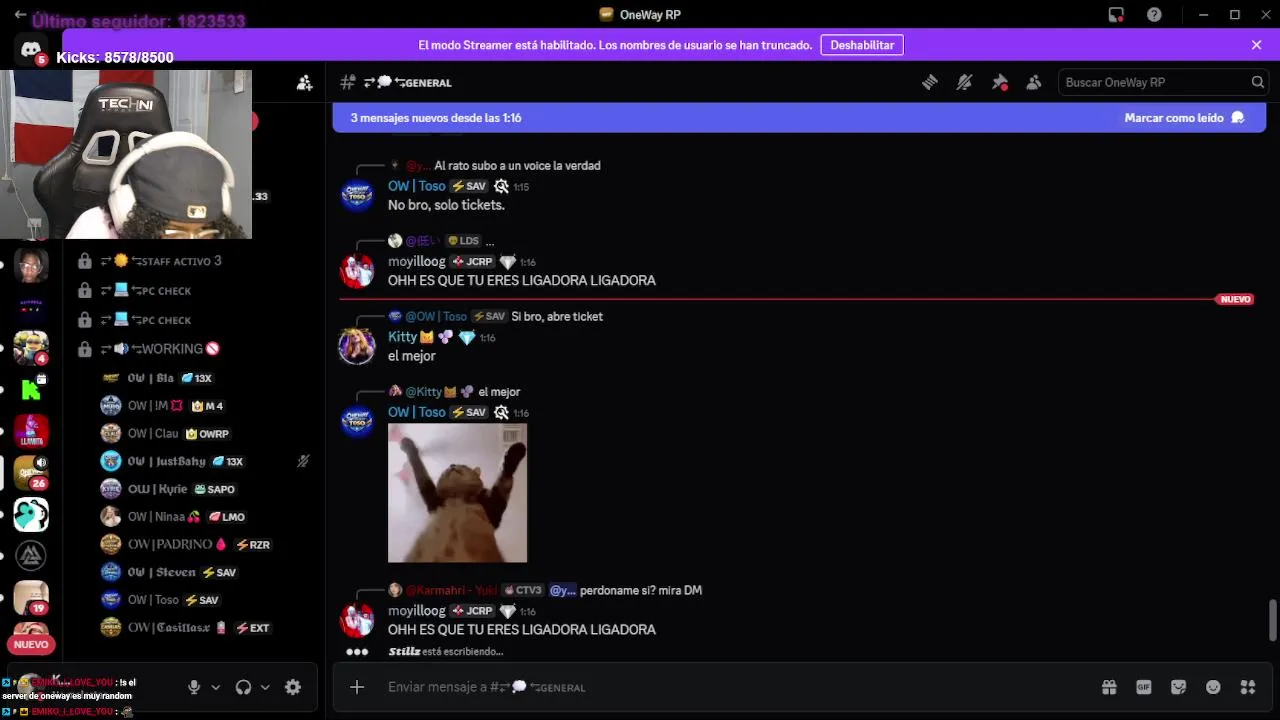This screenshot has height=720, width=1280.
Task: Expand the headphones output options arrow
Action: (265, 687)
